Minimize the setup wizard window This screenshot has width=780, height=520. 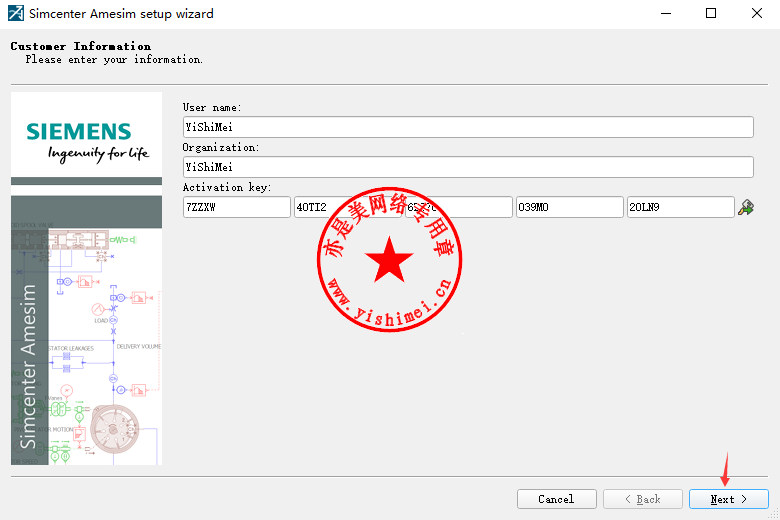[666, 13]
